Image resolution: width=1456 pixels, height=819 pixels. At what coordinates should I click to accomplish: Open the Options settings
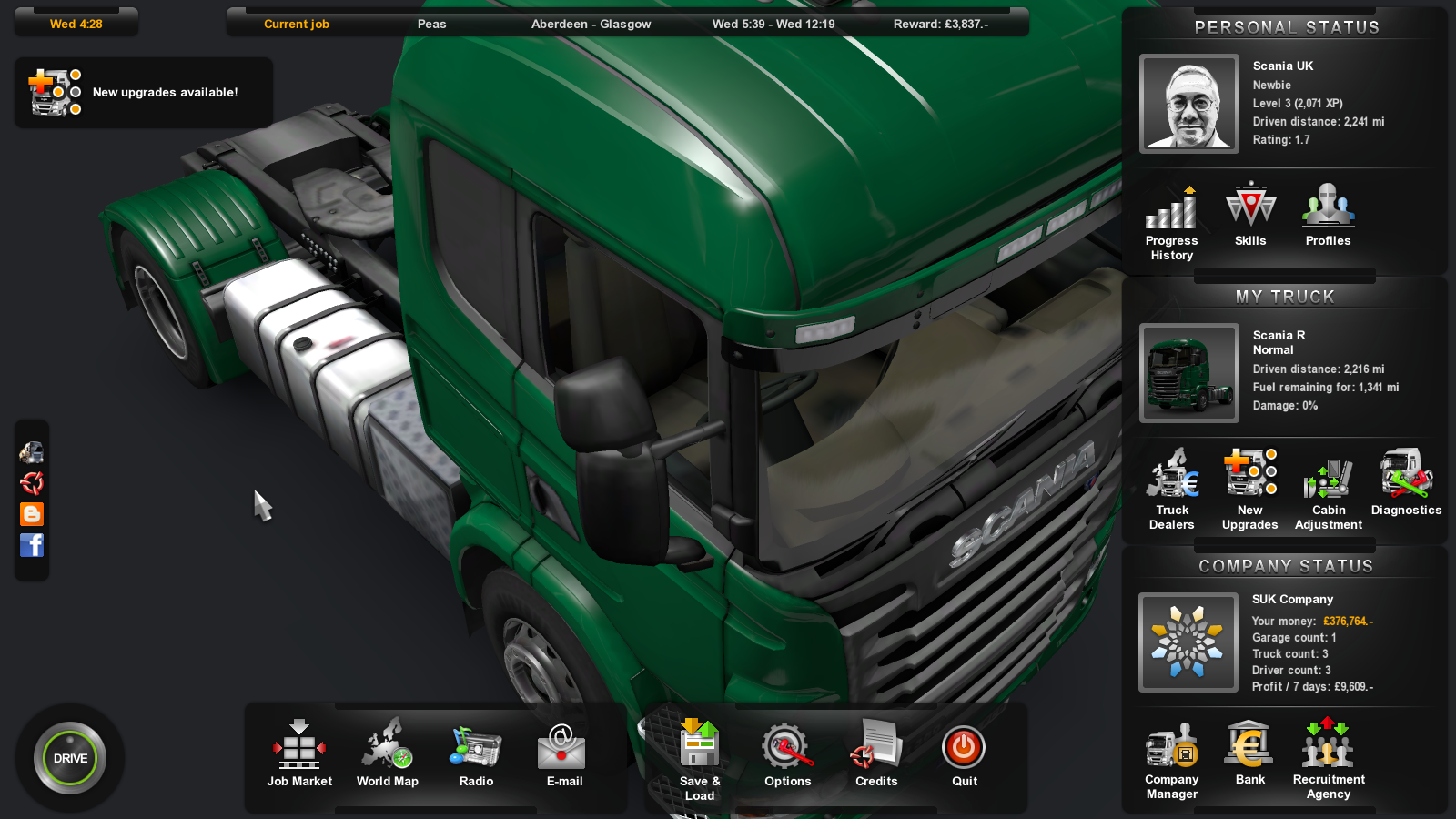(787, 752)
